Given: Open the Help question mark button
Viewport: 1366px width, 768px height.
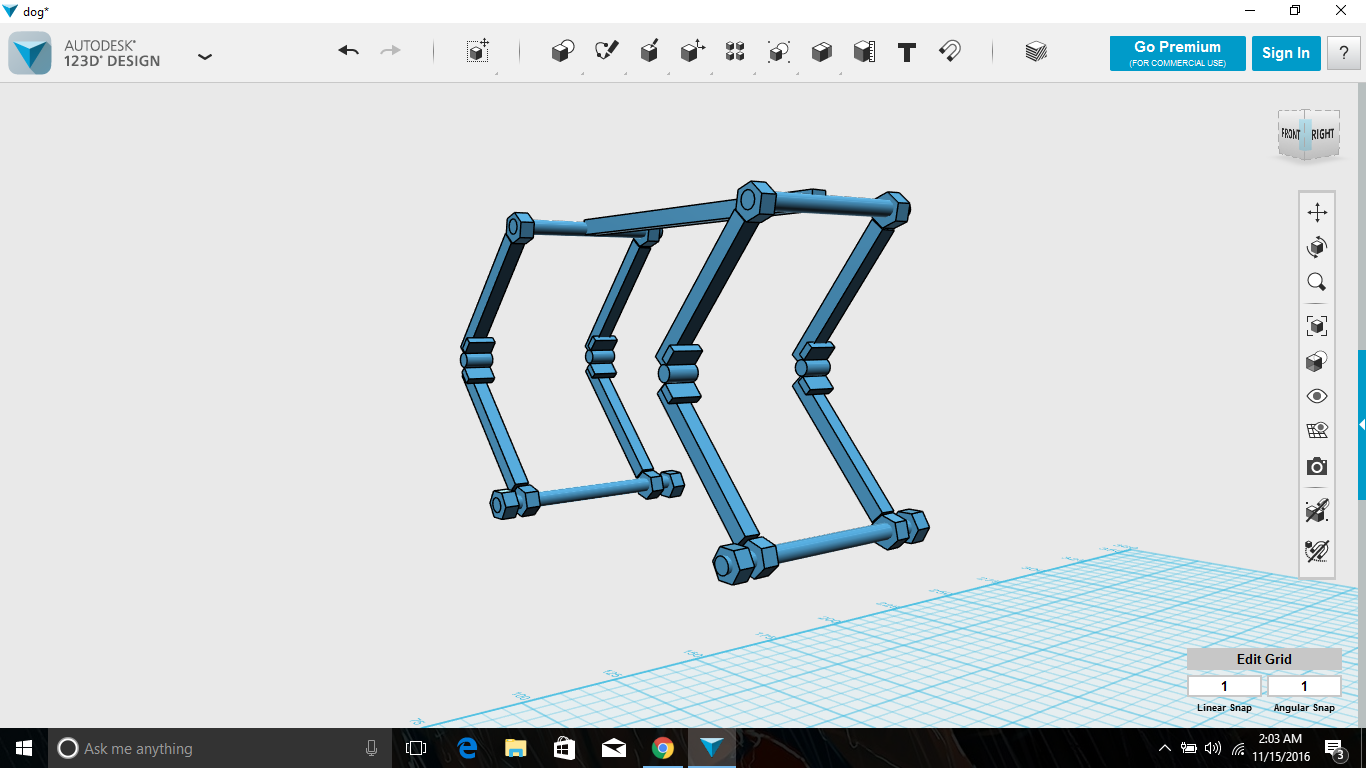Looking at the screenshot, I should click(1343, 53).
